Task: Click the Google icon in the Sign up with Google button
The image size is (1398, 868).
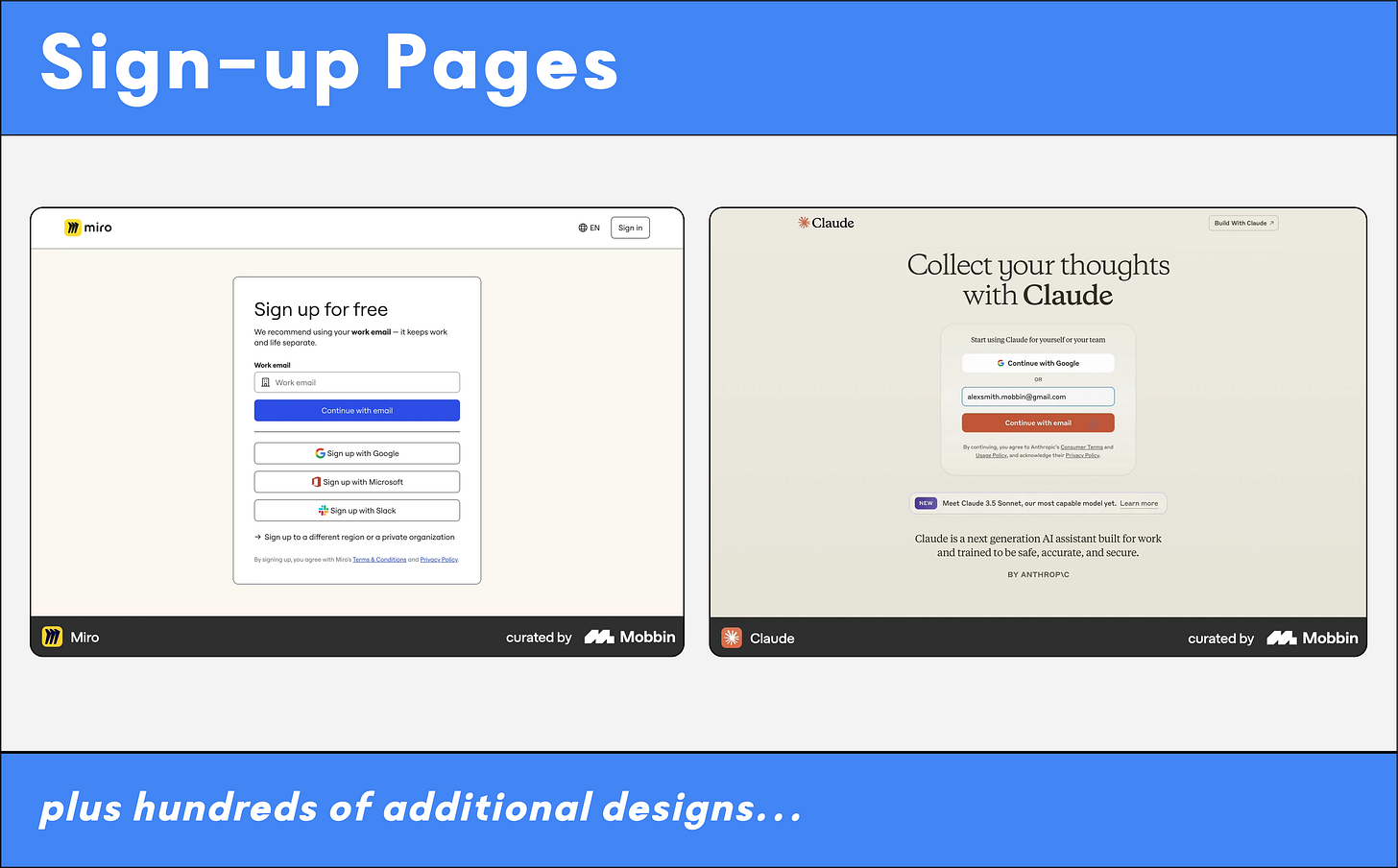Action: (320, 453)
